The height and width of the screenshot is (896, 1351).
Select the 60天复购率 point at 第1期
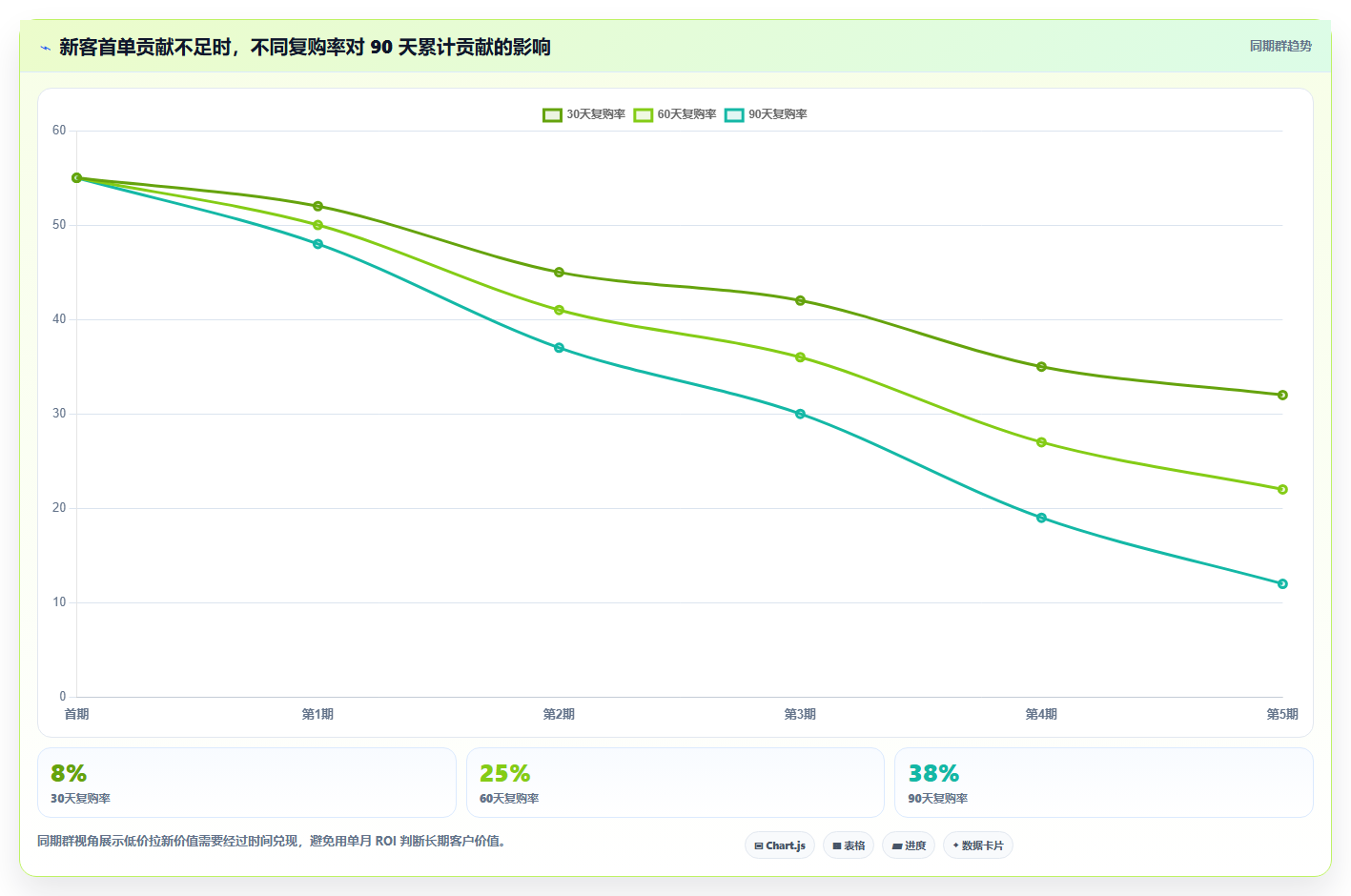318,225
